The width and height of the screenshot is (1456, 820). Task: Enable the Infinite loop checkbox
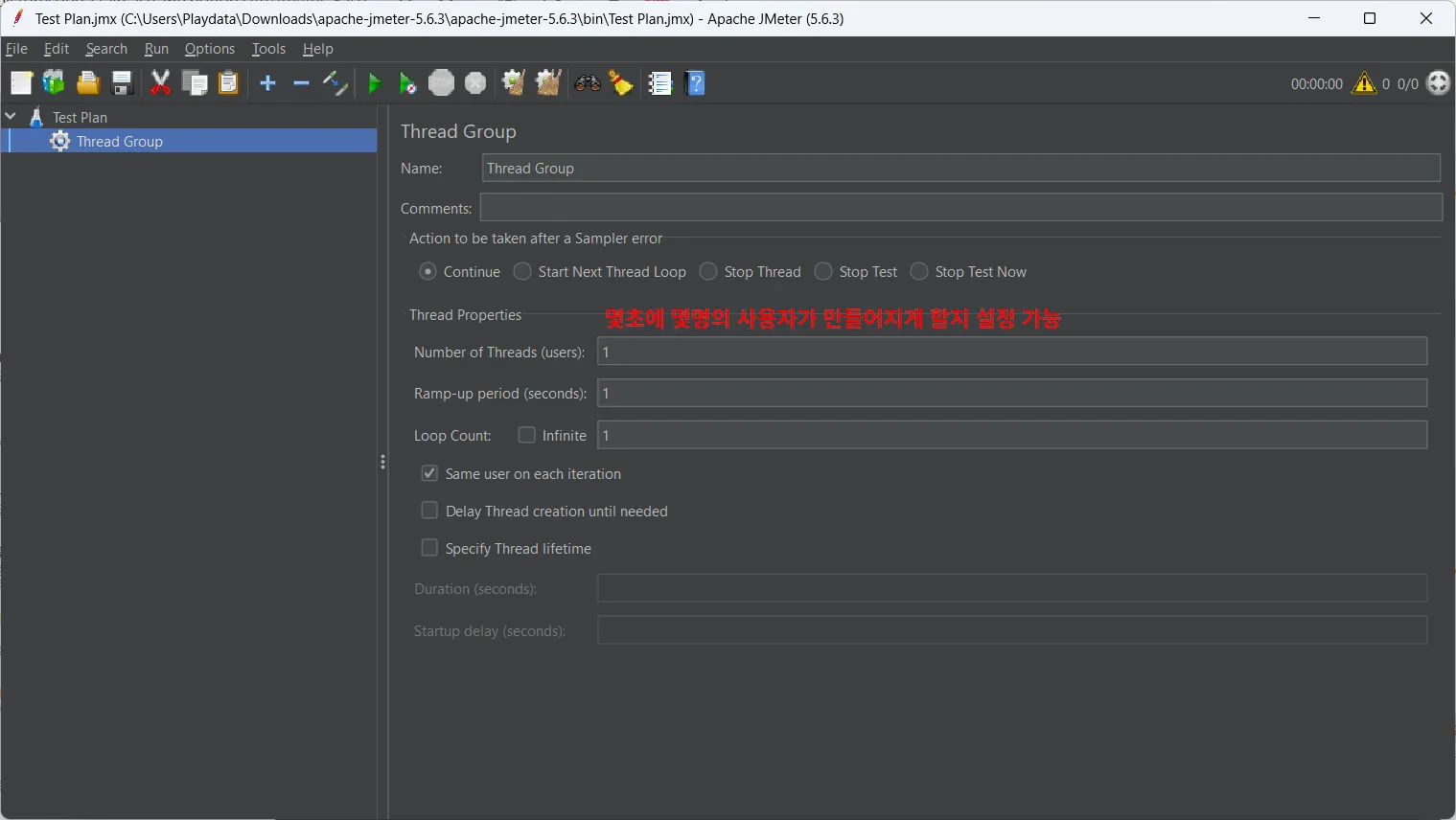tap(526, 435)
